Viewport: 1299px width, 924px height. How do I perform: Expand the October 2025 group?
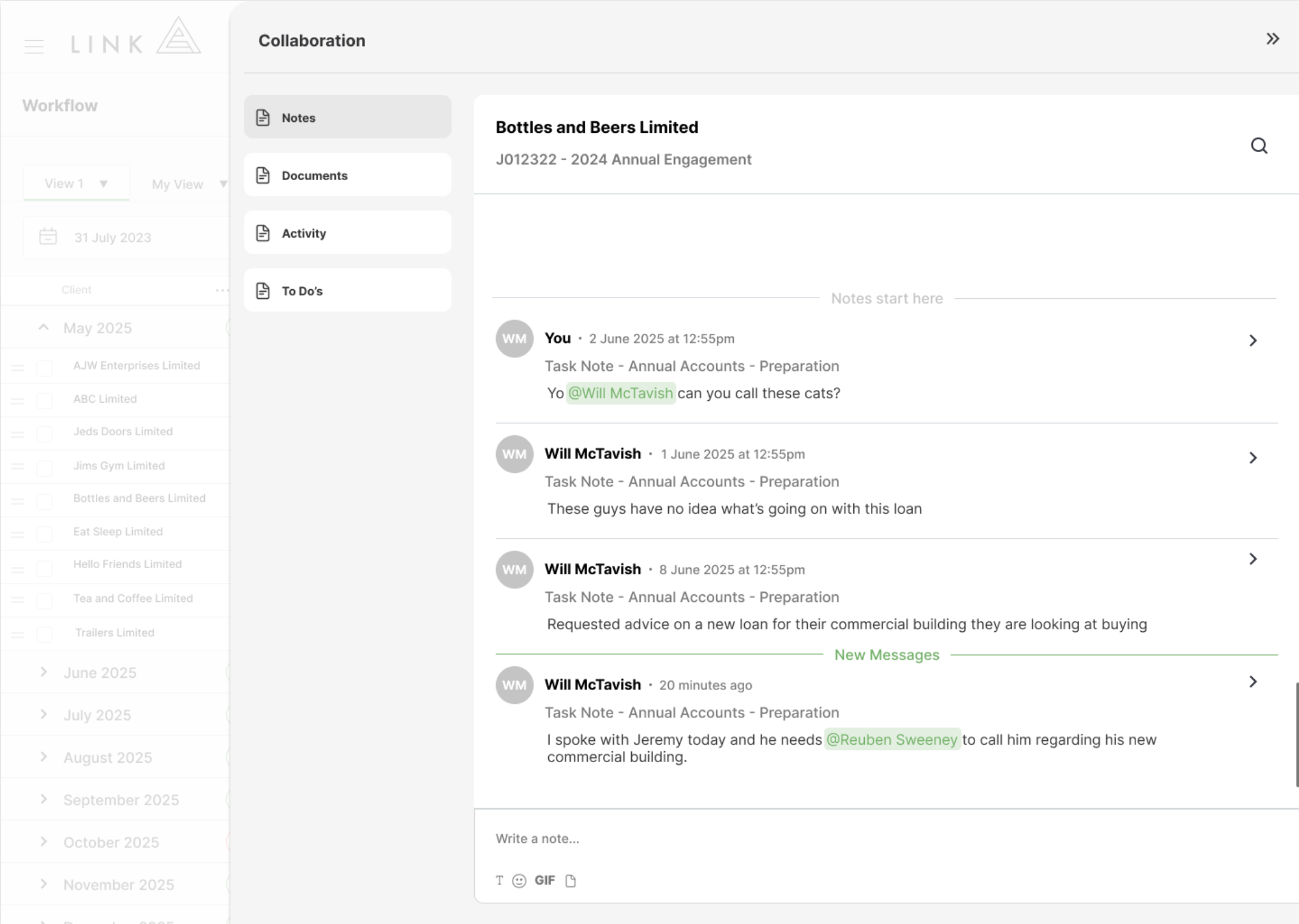click(x=44, y=842)
